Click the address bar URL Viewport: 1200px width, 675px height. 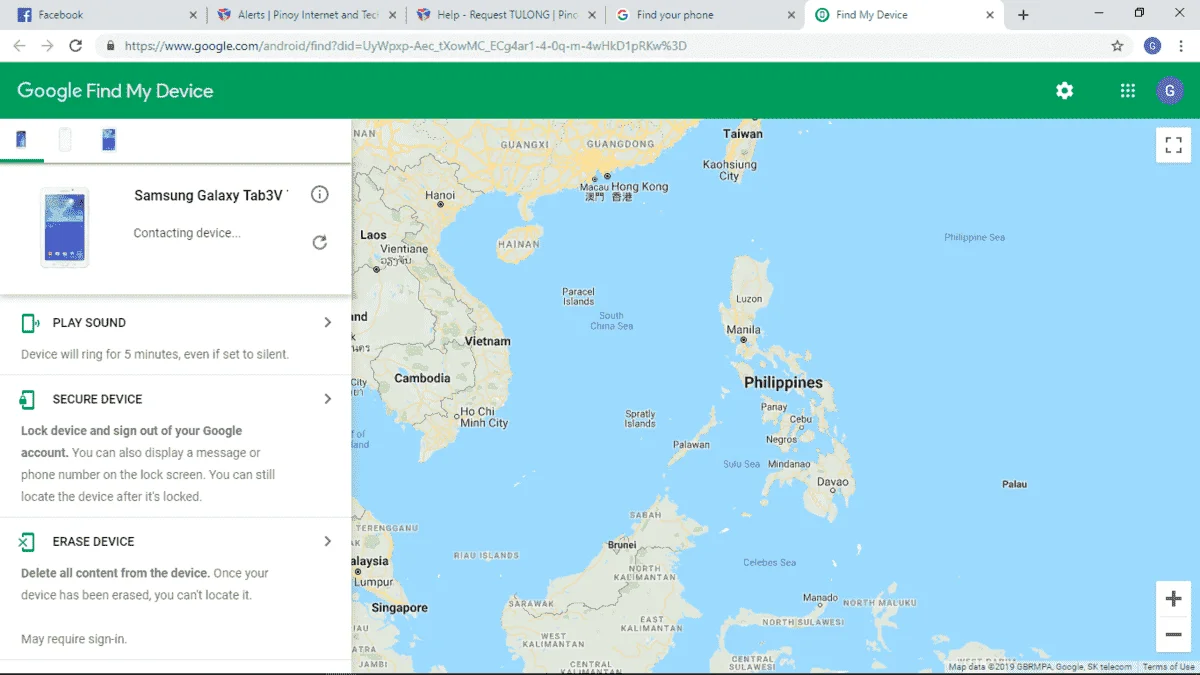(x=406, y=46)
